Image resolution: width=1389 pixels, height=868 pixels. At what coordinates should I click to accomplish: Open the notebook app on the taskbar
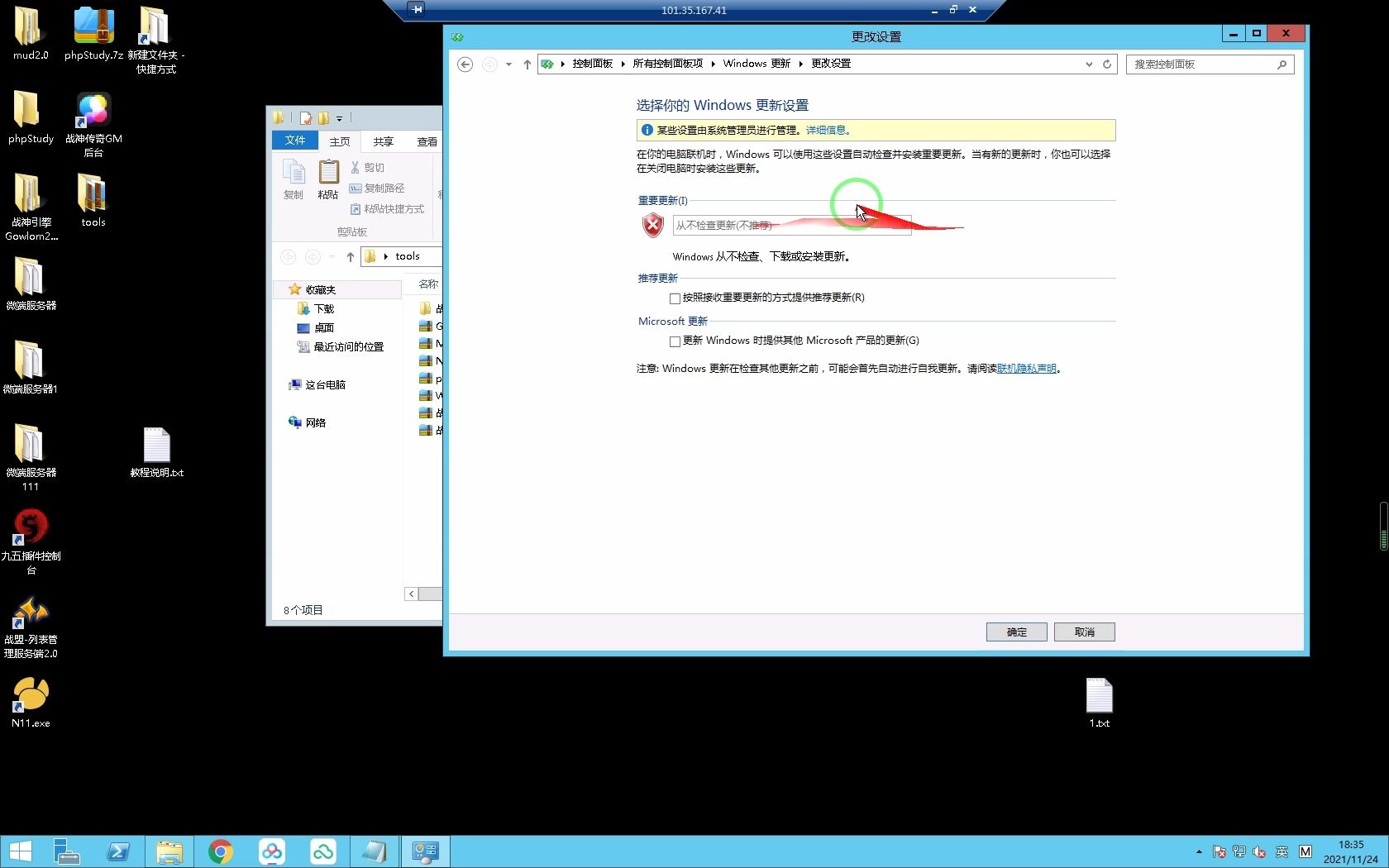pos(375,851)
